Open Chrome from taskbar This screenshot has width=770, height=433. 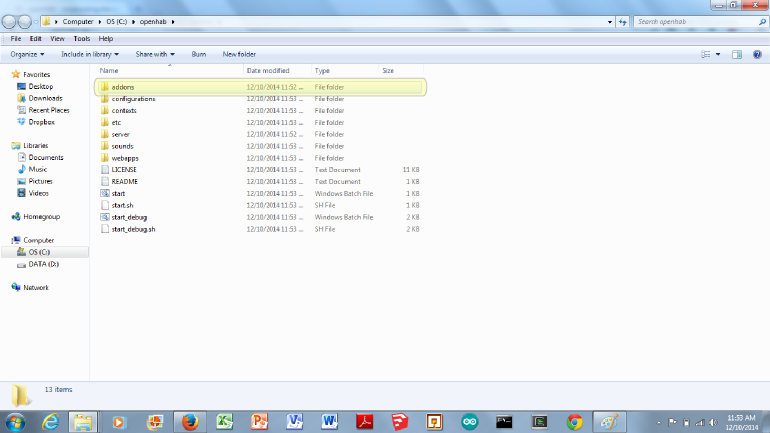tap(575, 422)
